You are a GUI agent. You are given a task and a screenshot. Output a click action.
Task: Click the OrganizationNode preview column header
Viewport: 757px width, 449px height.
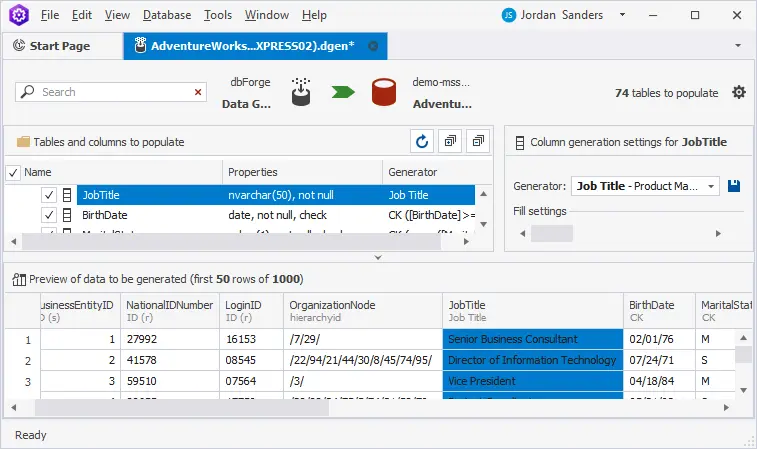pyautogui.click(x=363, y=310)
